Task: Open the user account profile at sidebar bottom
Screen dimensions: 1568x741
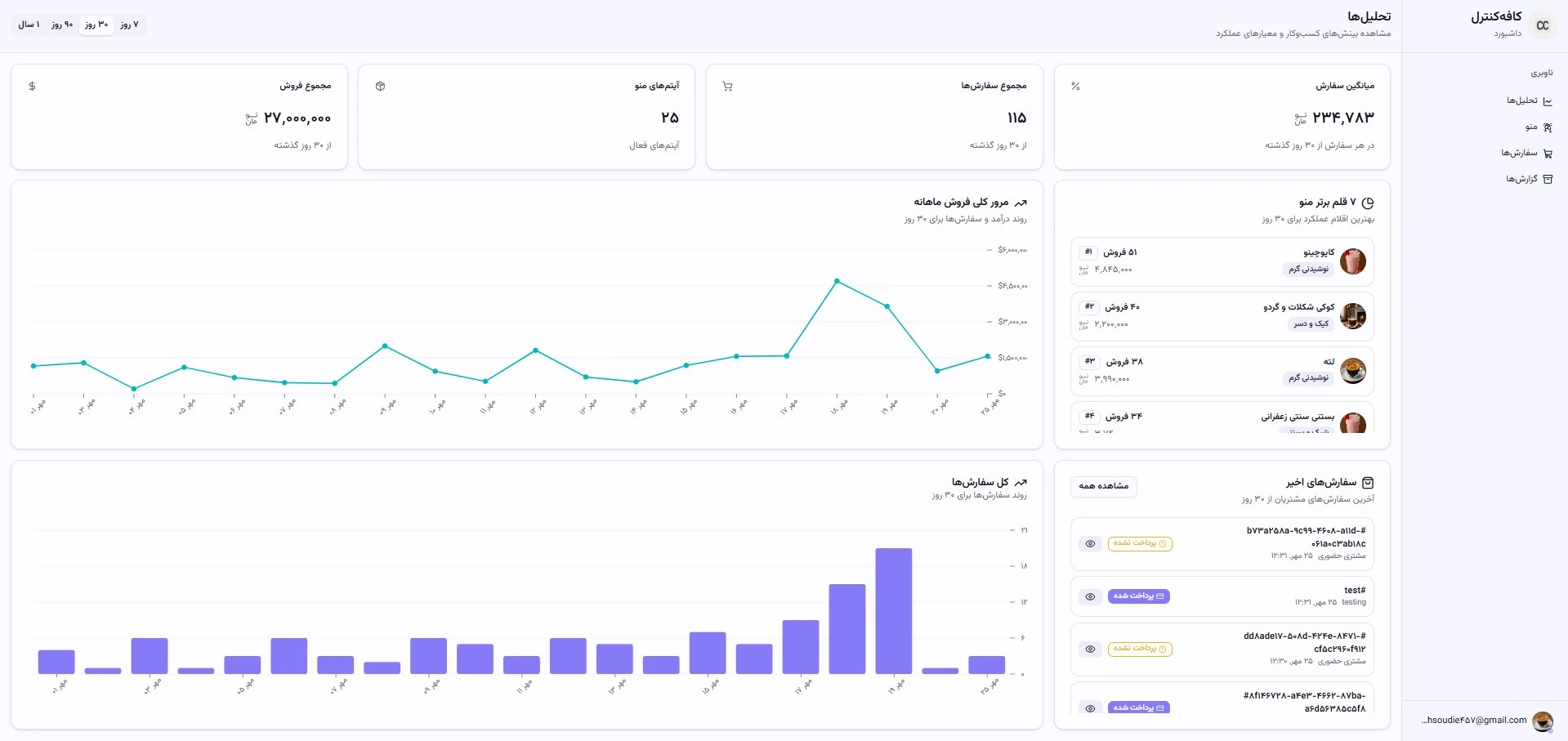Action: (x=1485, y=721)
